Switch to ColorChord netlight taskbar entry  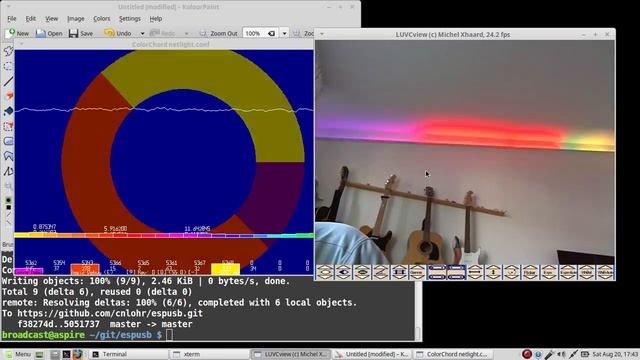tap(453, 354)
